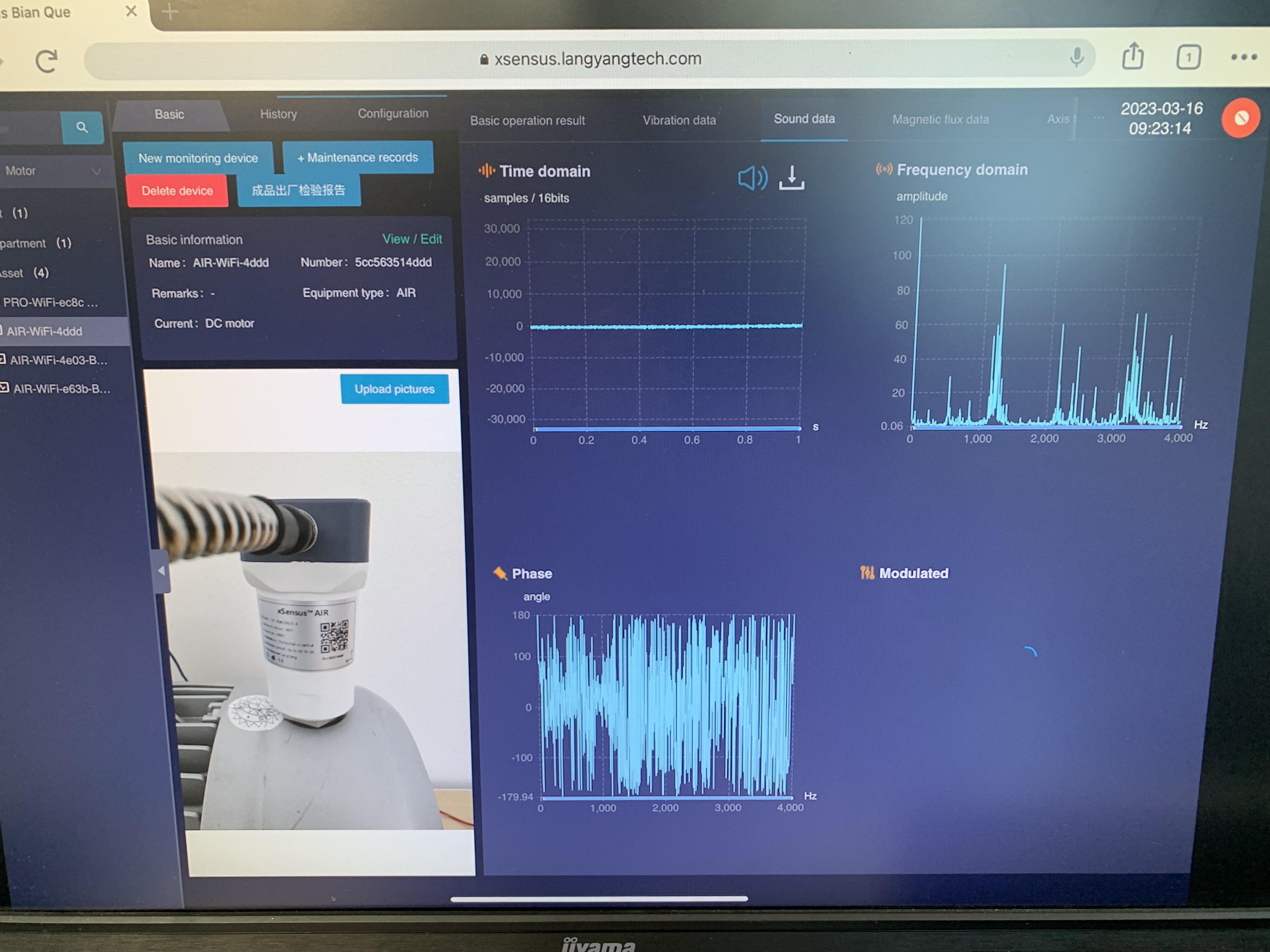Image resolution: width=1270 pixels, height=952 pixels.
Task: Open the Configuration tab
Action: 393,114
